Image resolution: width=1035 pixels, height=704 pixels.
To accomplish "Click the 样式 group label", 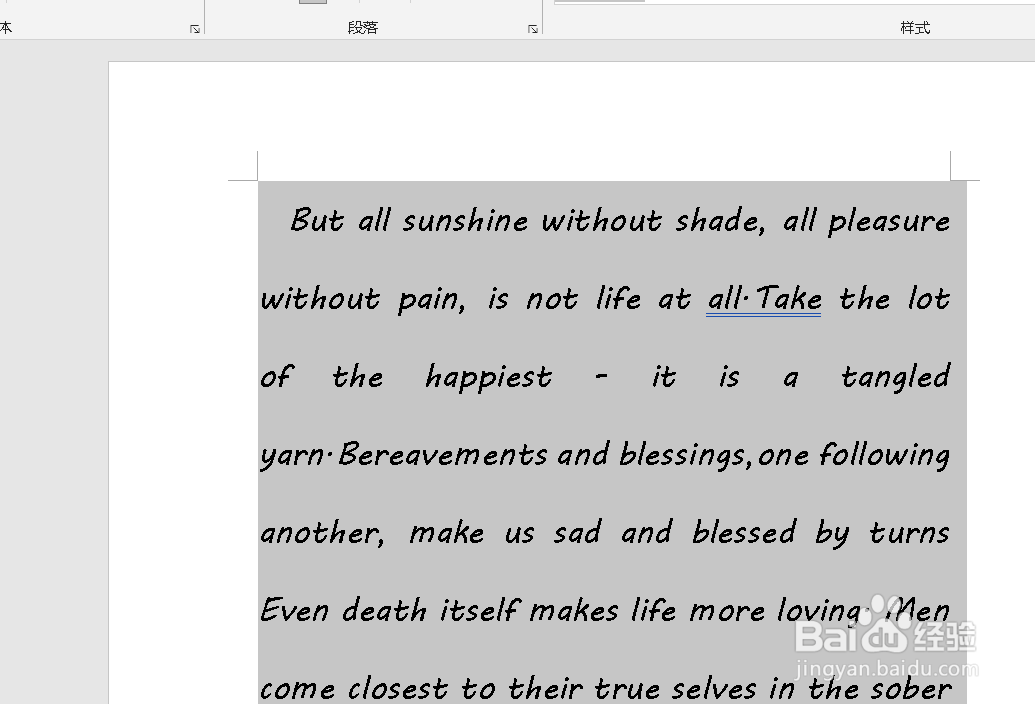I will 916,28.
